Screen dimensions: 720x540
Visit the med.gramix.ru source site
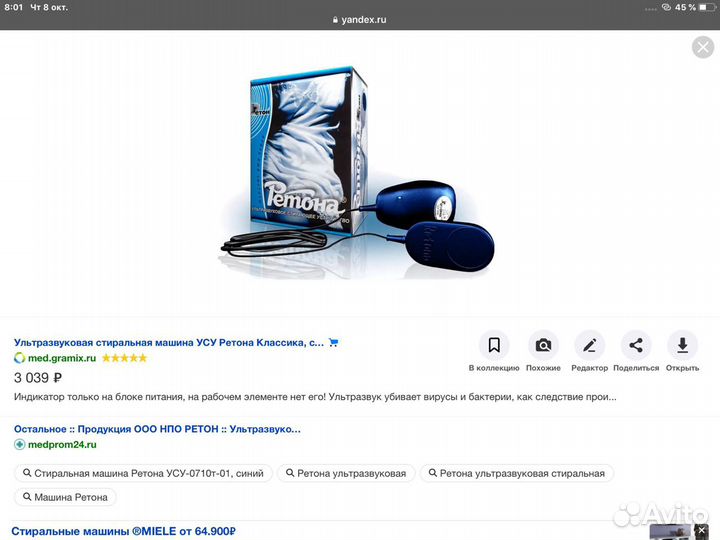[62, 358]
